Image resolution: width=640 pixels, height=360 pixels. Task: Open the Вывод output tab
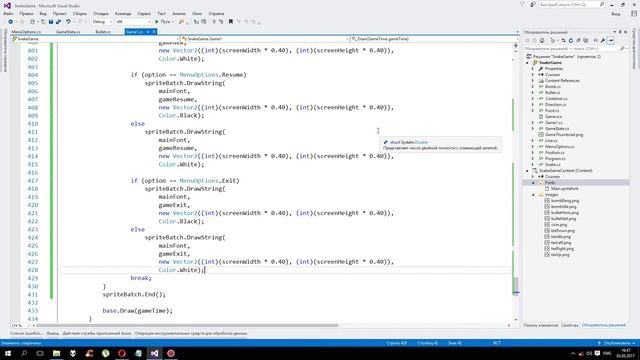coord(52,333)
